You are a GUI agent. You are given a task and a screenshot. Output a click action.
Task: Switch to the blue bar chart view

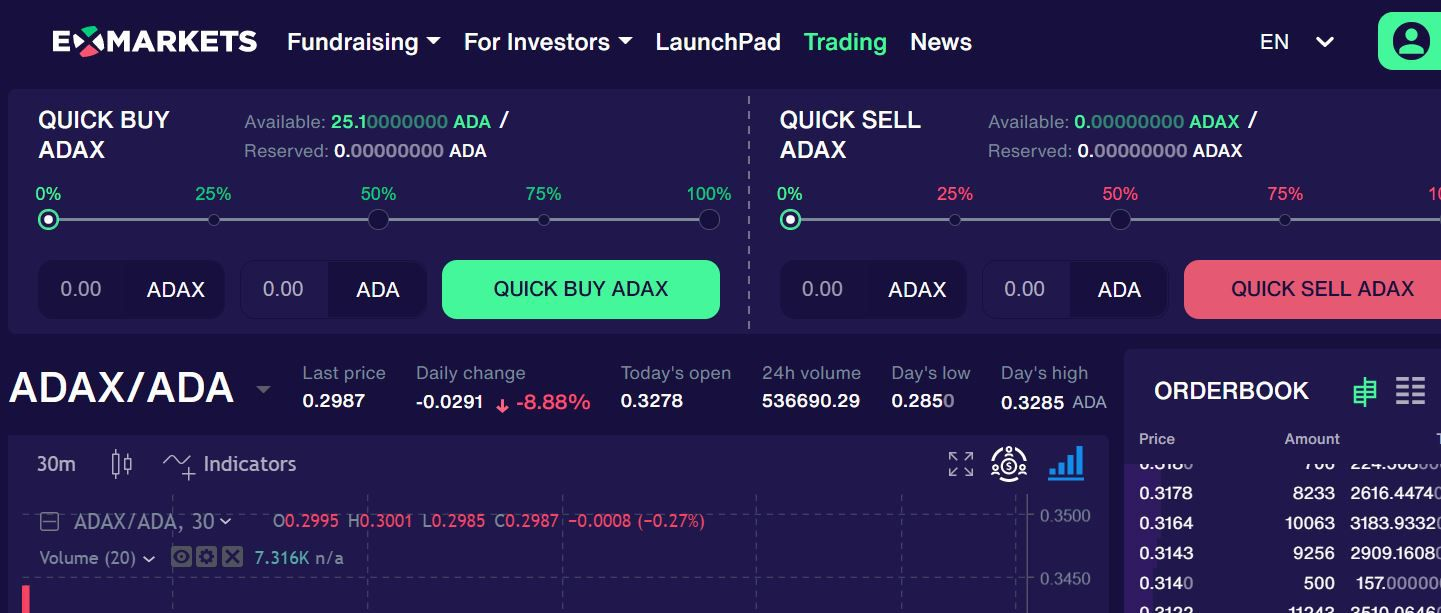[x=1066, y=463]
